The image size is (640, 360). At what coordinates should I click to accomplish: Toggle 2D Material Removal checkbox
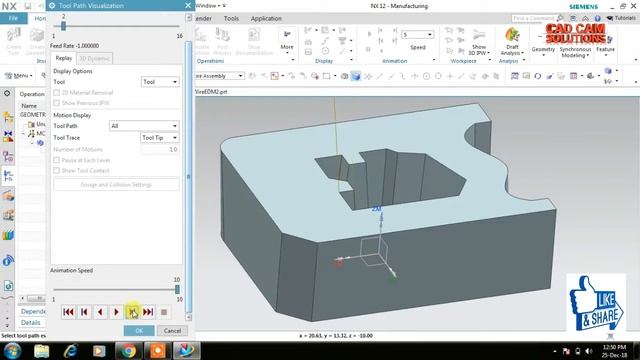click(57, 93)
